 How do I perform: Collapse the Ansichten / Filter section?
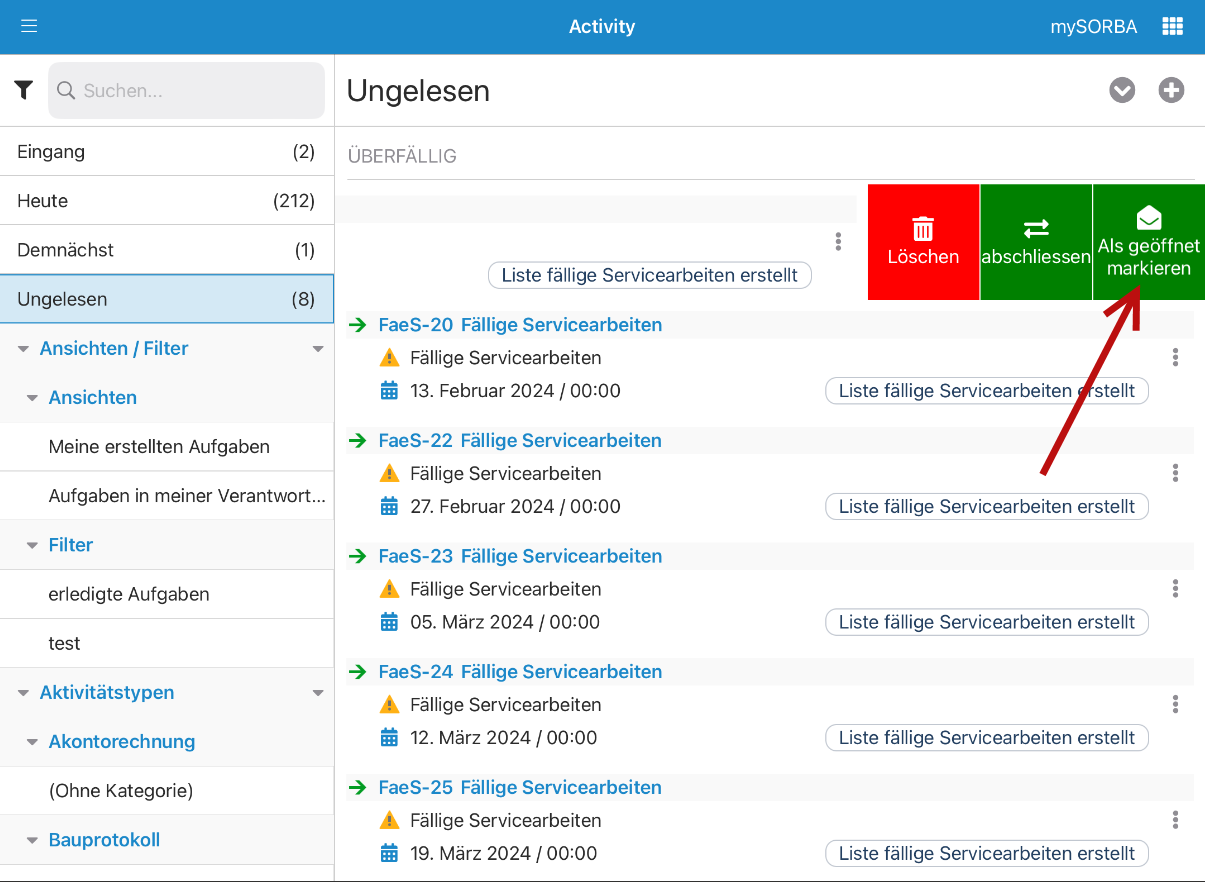tap(23, 349)
